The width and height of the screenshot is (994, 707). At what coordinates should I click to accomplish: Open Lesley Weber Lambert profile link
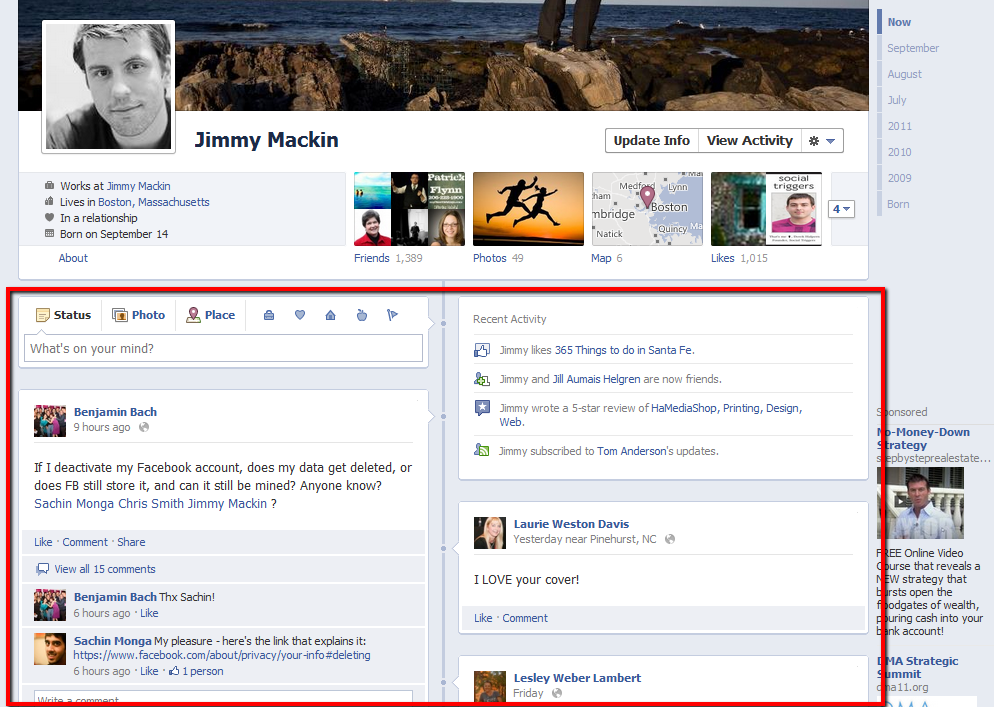coord(578,678)
